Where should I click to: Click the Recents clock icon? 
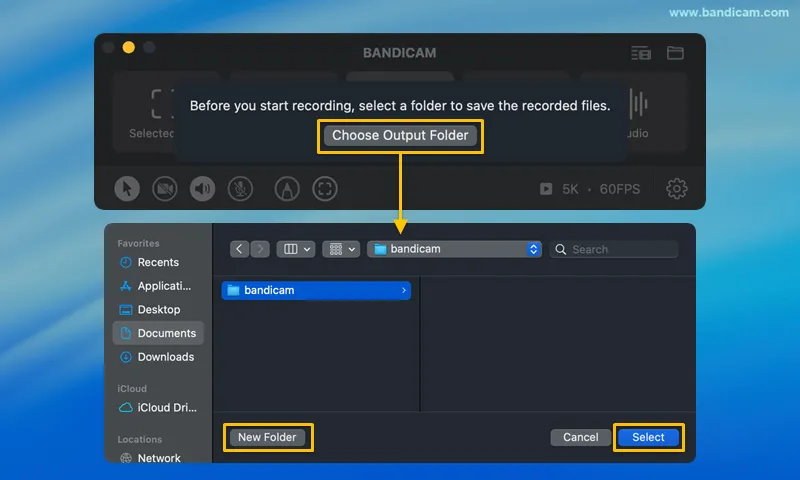126,262
